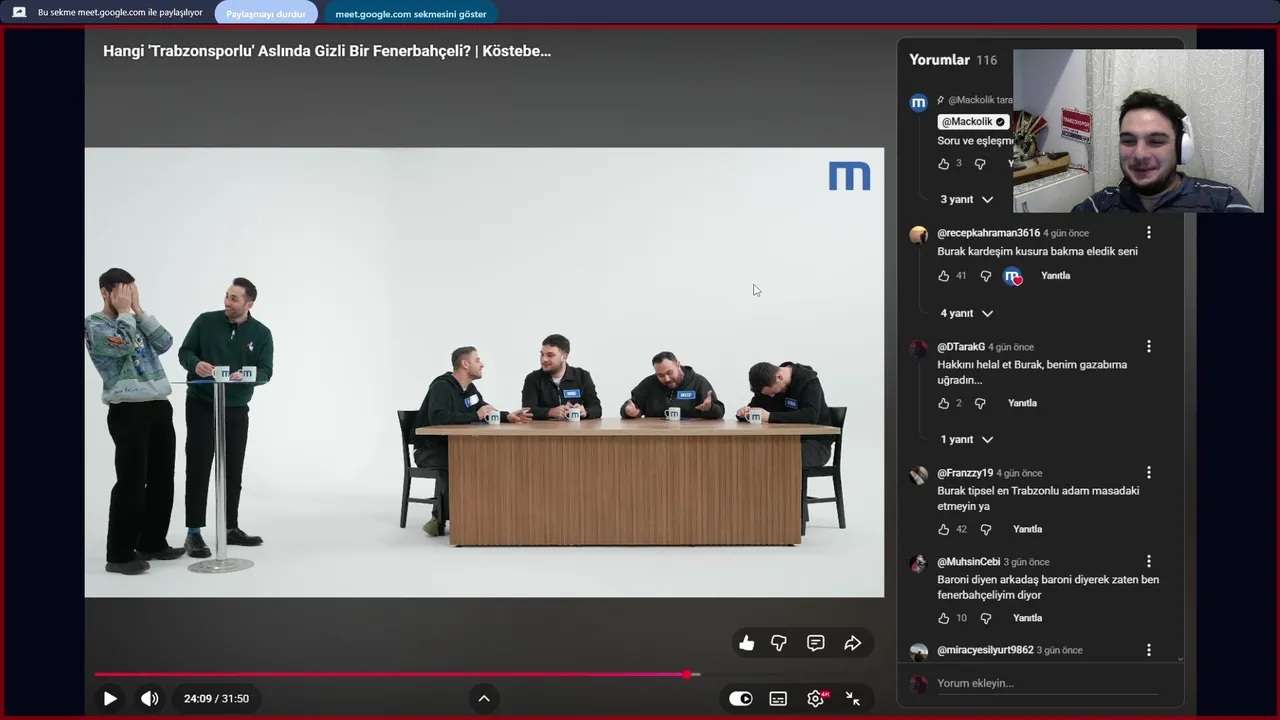Dislike Franzzy19's comment
Screen dimensions: 1280x720
pos(986,529)
